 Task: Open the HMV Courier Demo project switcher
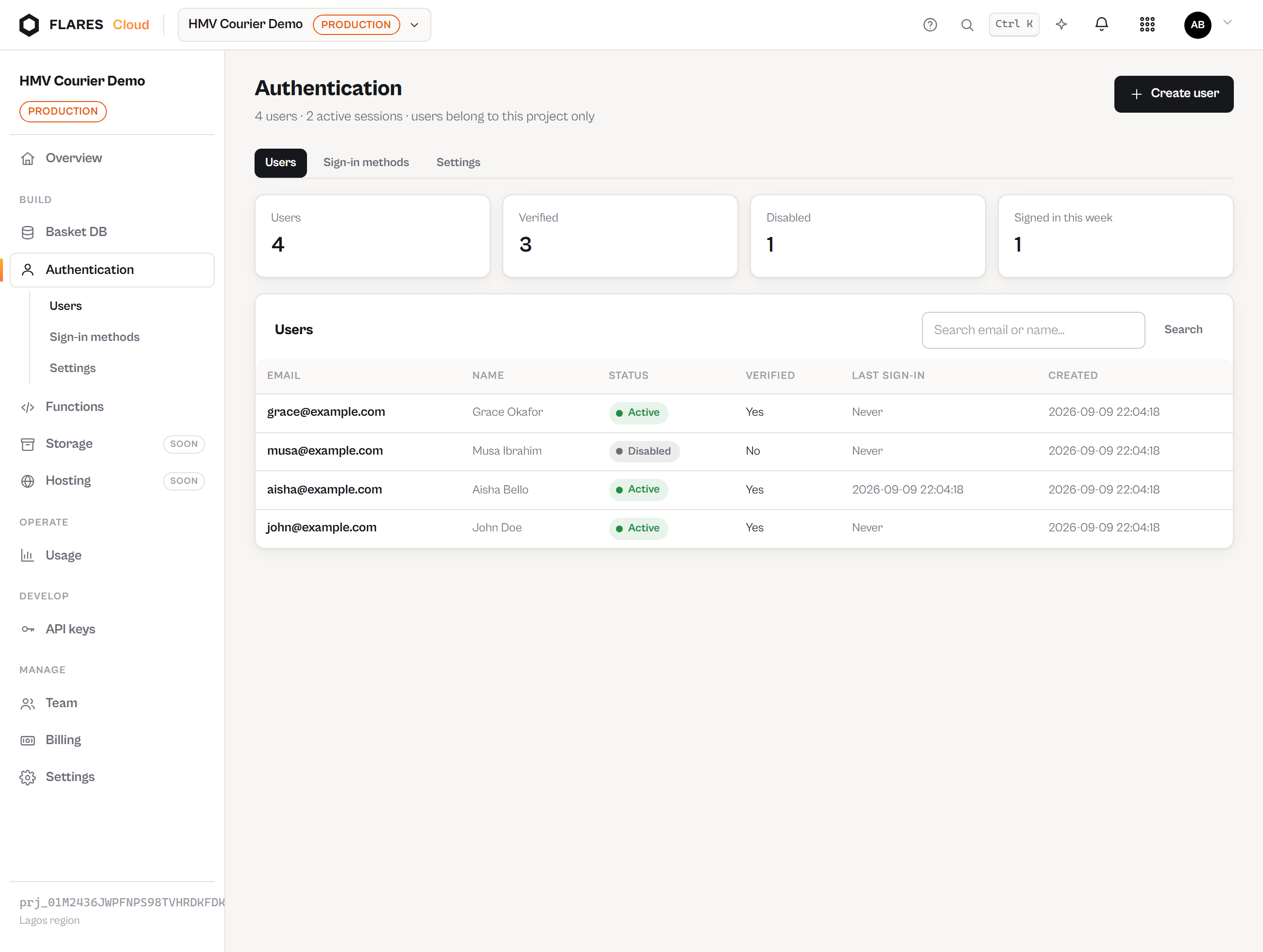[x=304, y=25]
